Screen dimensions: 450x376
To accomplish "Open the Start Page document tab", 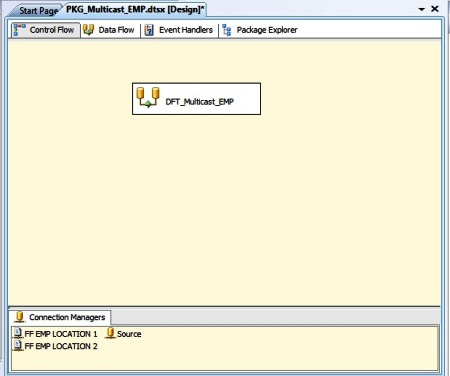I will pos(36,11).
